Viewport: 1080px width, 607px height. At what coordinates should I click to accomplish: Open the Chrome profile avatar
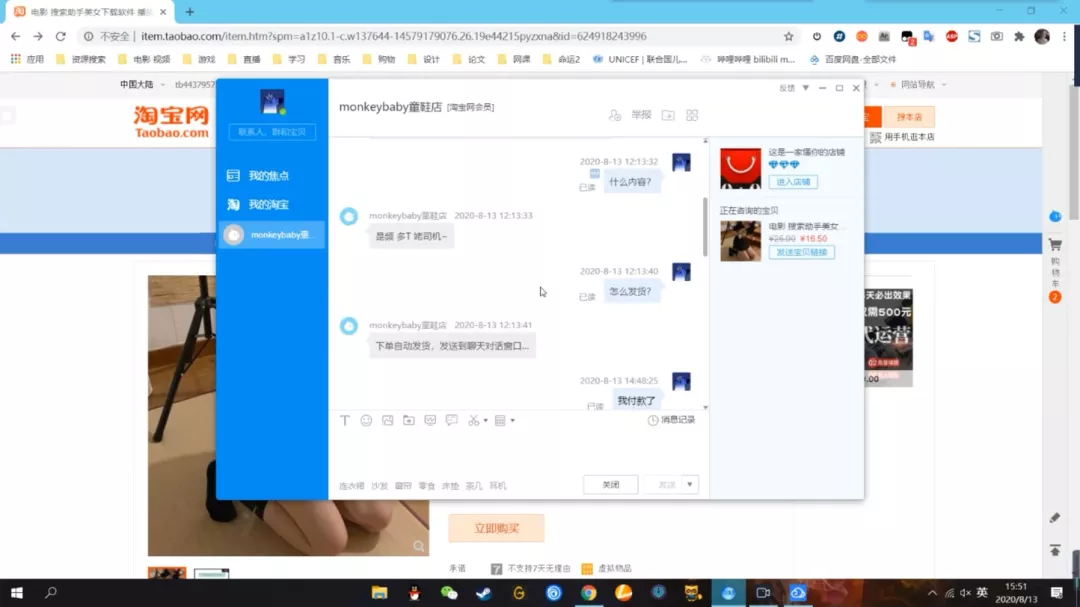pyautogui.click(x=1042, y=37)
